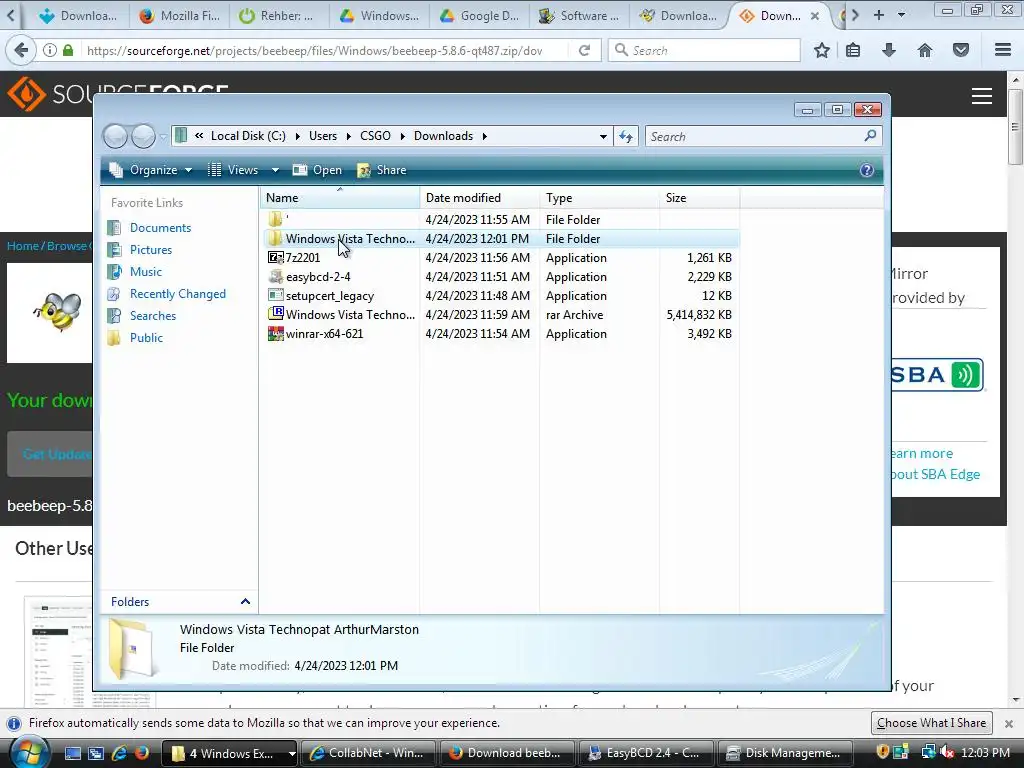Dismiss the Firefox data notification bar
The image size is (1024, 768).
(1008, 724)
